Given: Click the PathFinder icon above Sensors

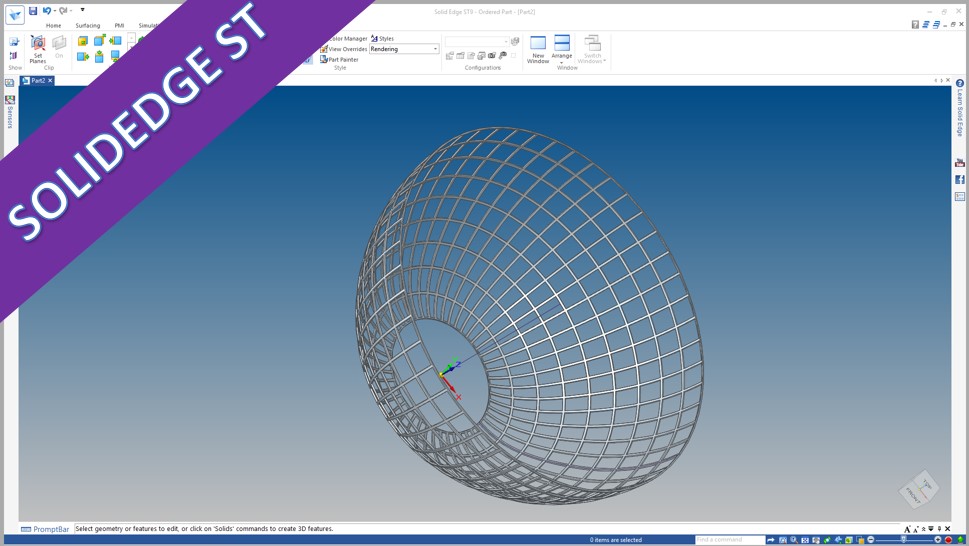Looking at the screenshot, I should click(x=10, y=83).
